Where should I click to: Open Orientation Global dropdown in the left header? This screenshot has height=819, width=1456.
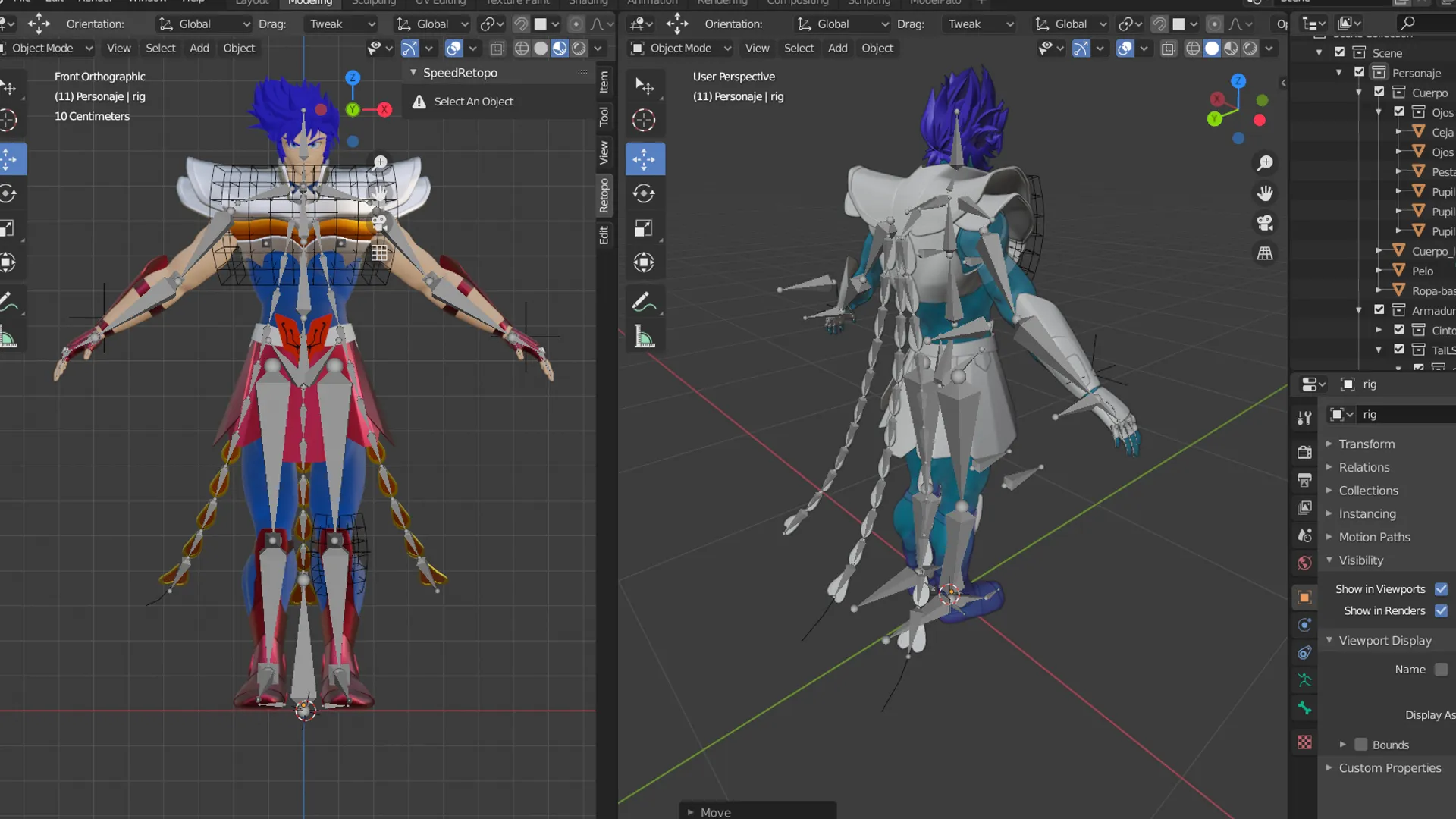tap(203, 24)
